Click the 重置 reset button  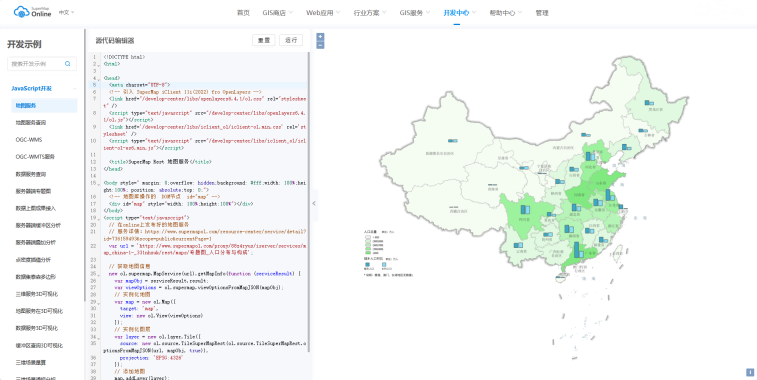tap(264, 40)
